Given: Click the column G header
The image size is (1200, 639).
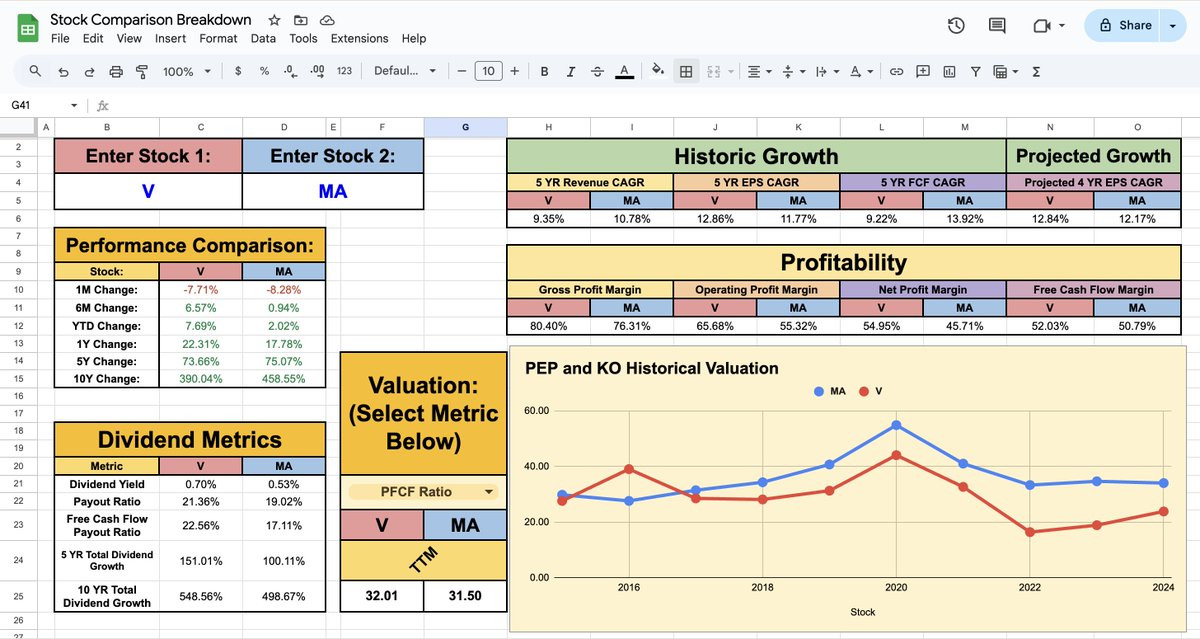Looking at the screenshot, I should pyautogui.click(x=465, y=127).
